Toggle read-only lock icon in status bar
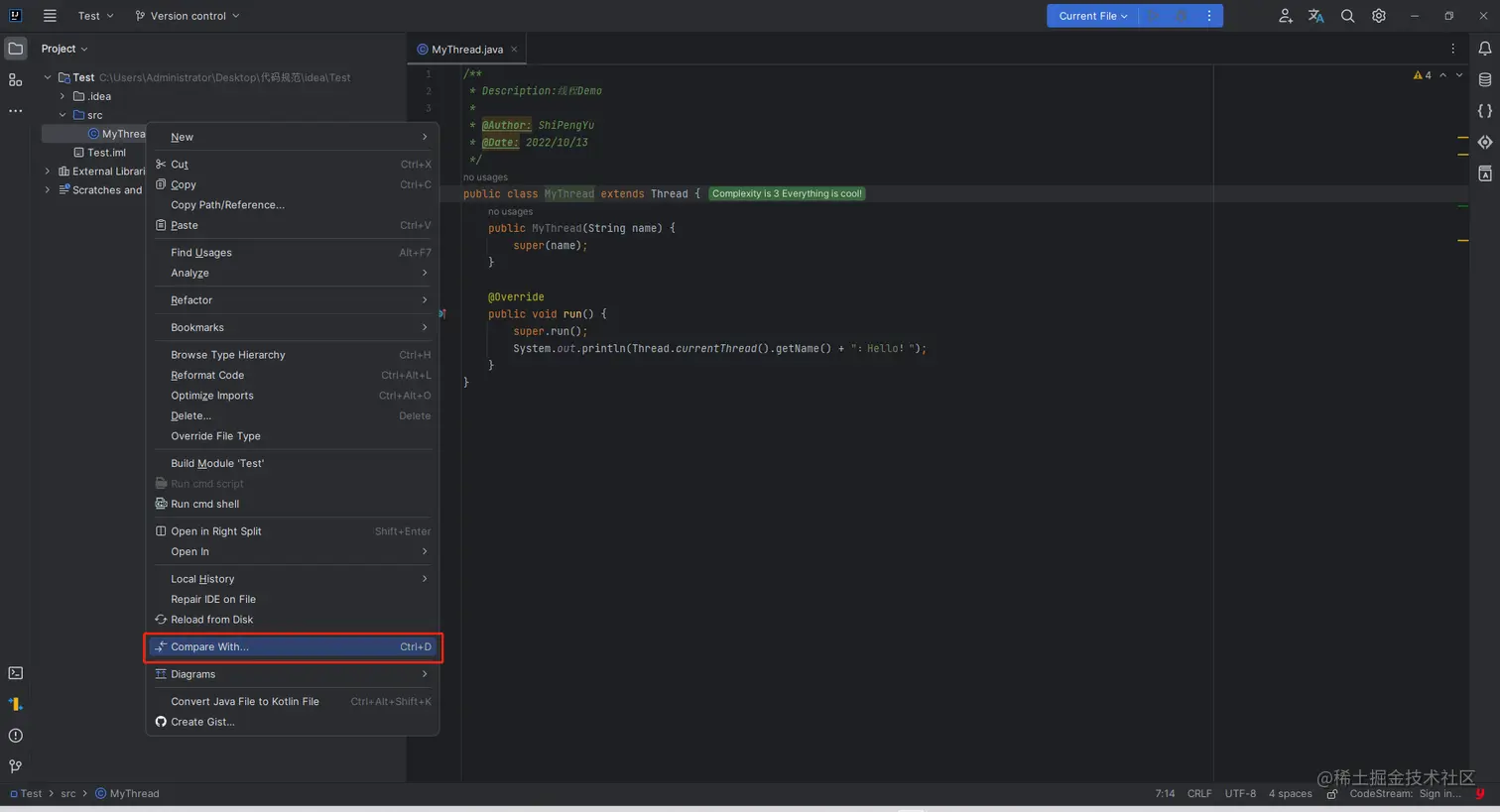 tap(1332, 794)
